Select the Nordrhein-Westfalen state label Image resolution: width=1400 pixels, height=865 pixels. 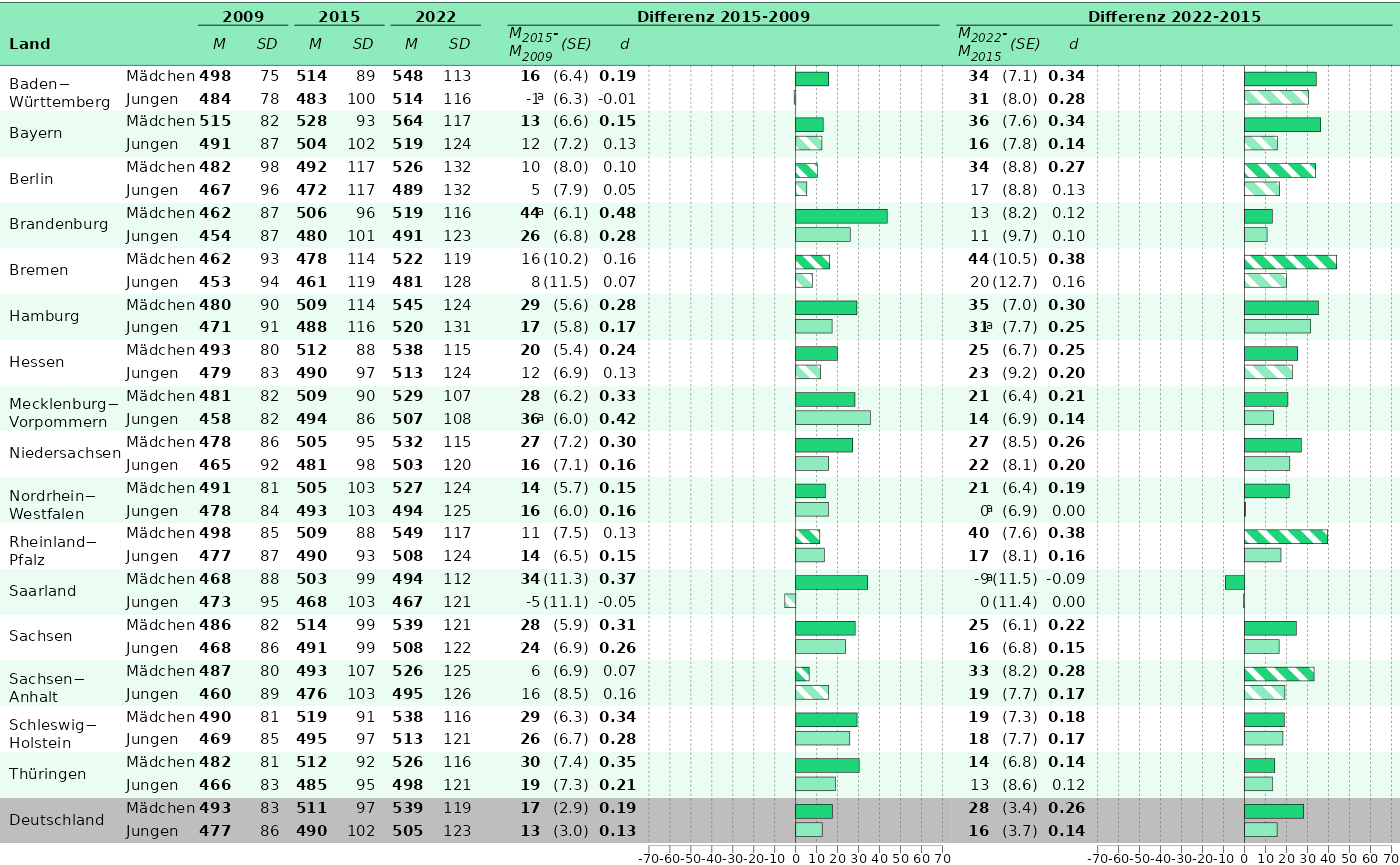point(53,505)
